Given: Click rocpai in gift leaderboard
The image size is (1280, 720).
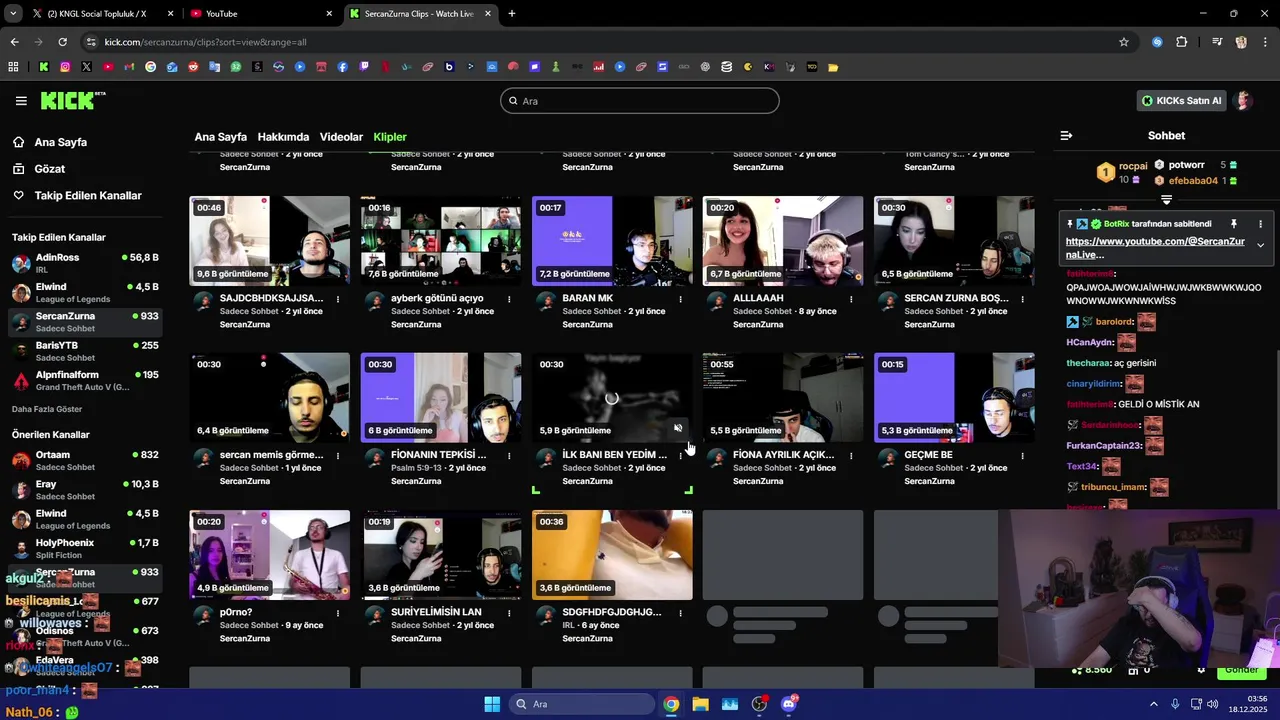Looking at the screenshot, I should point(1133,167).
